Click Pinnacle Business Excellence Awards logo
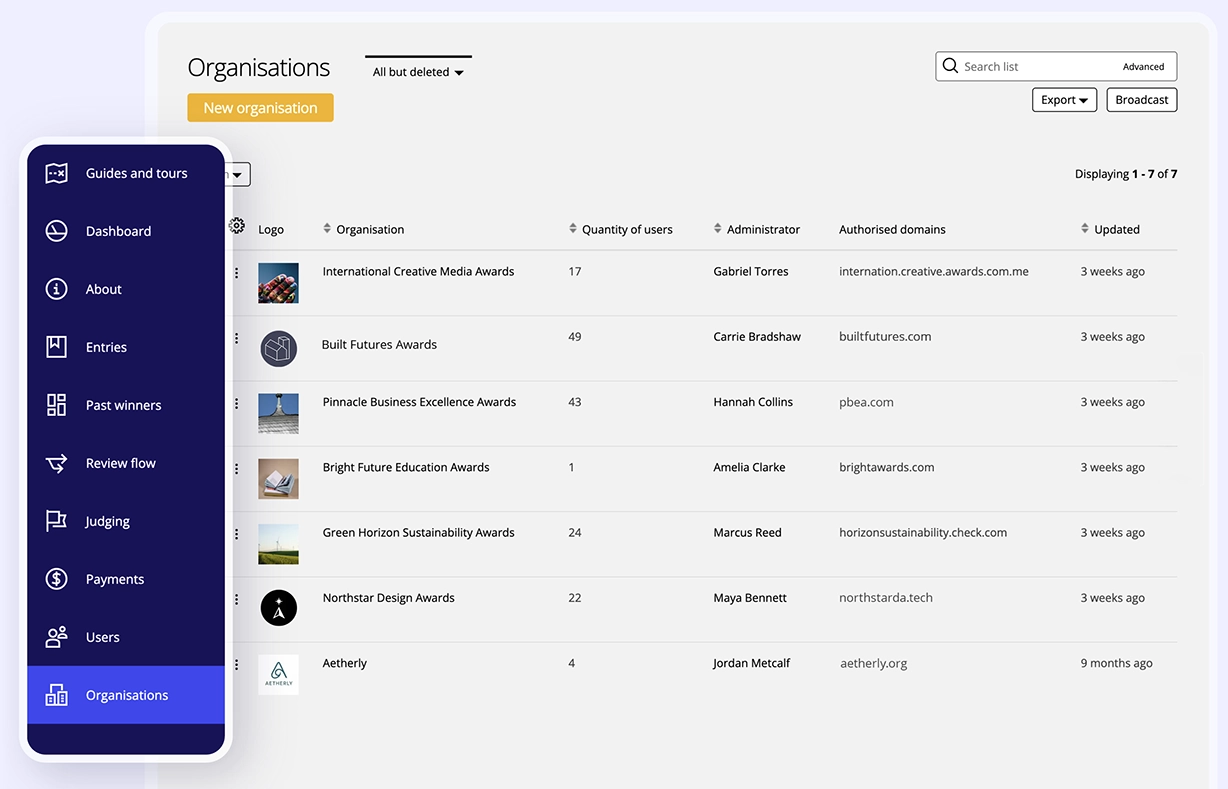 [x=278, y=413]
